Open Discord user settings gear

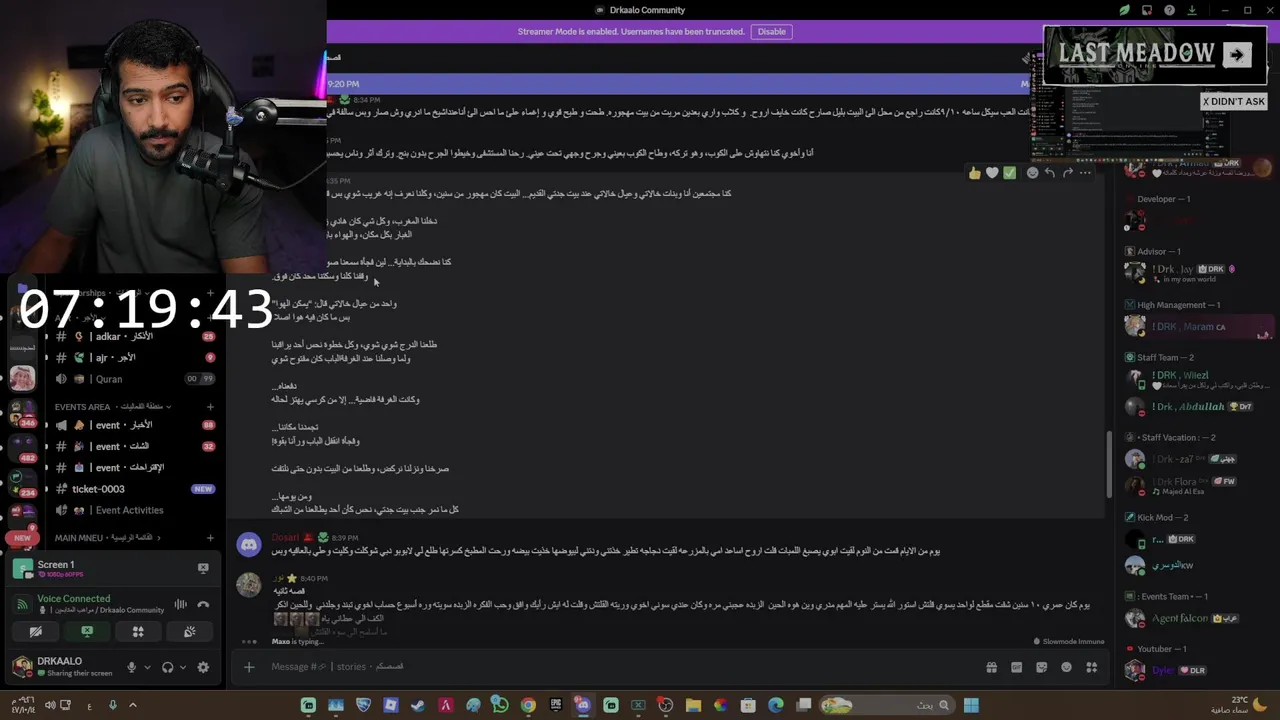point(203,667)
